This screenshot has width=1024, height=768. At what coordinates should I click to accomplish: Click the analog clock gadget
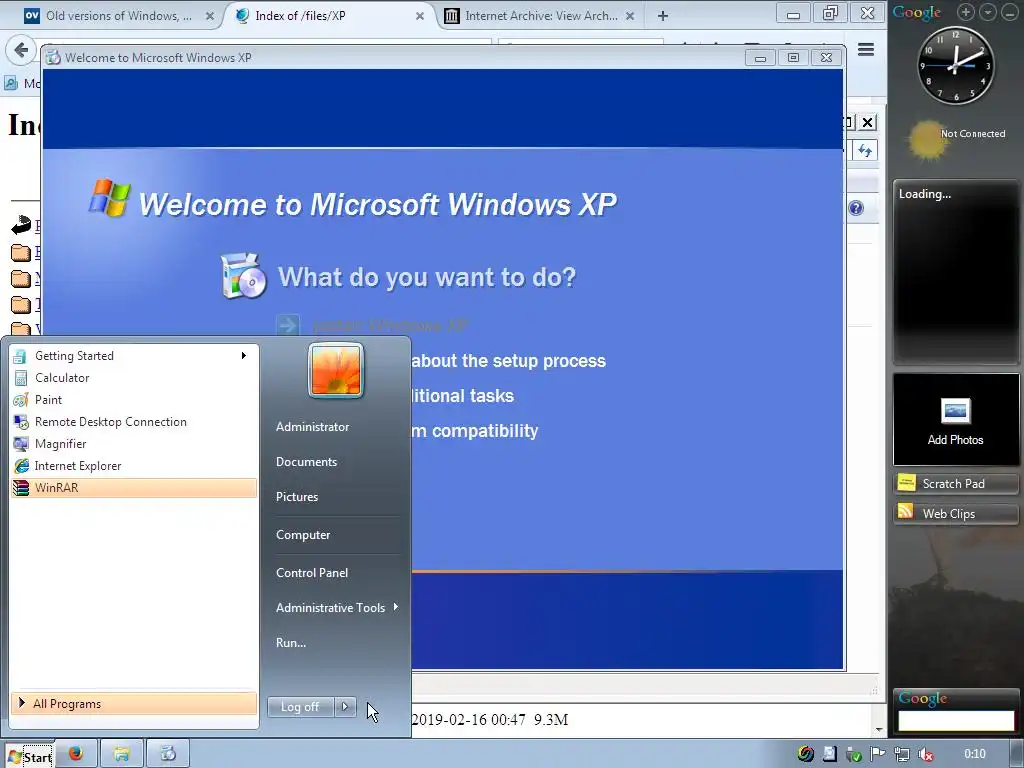click(955, 65)
